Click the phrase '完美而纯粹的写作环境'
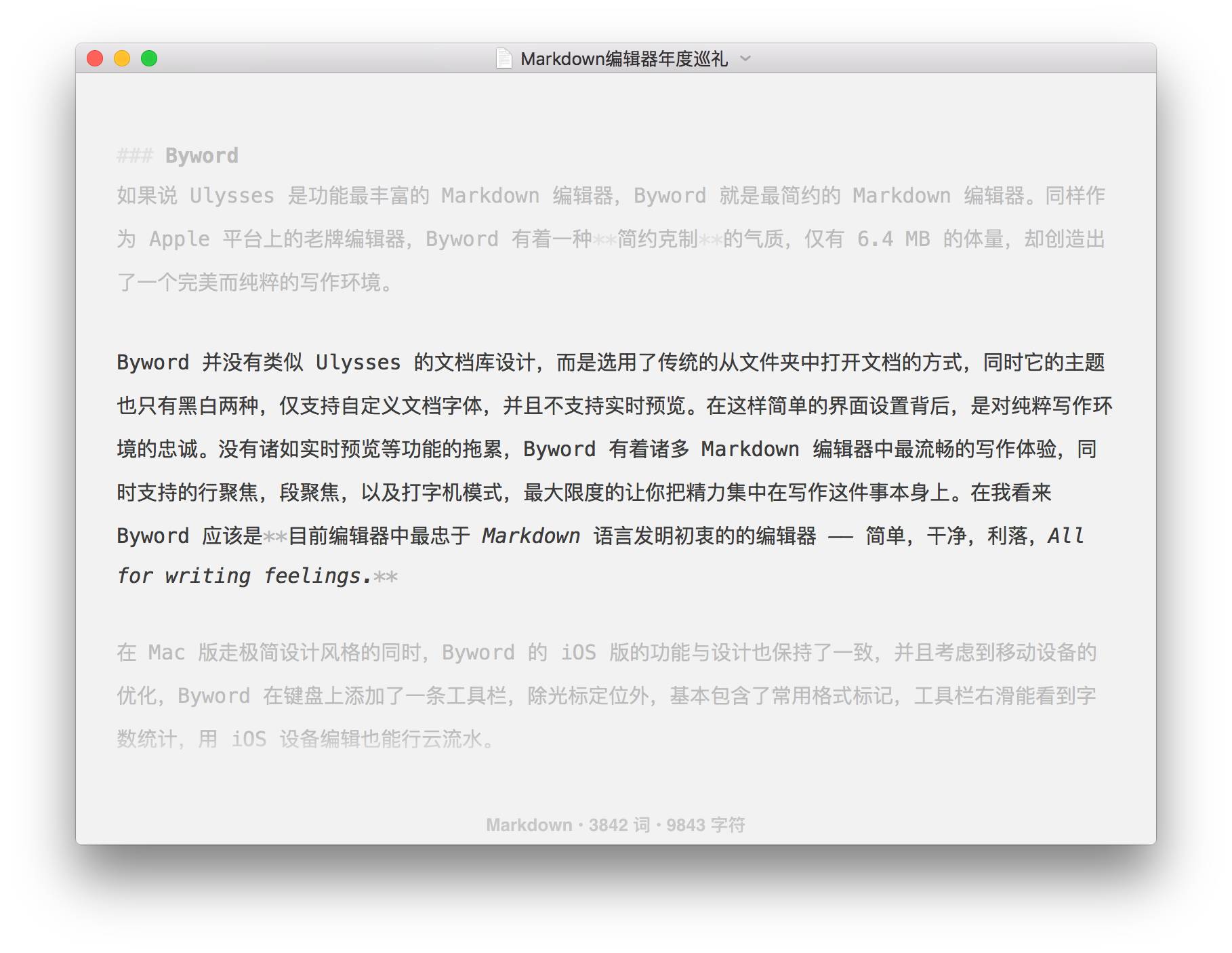 (x=279, y=283)
